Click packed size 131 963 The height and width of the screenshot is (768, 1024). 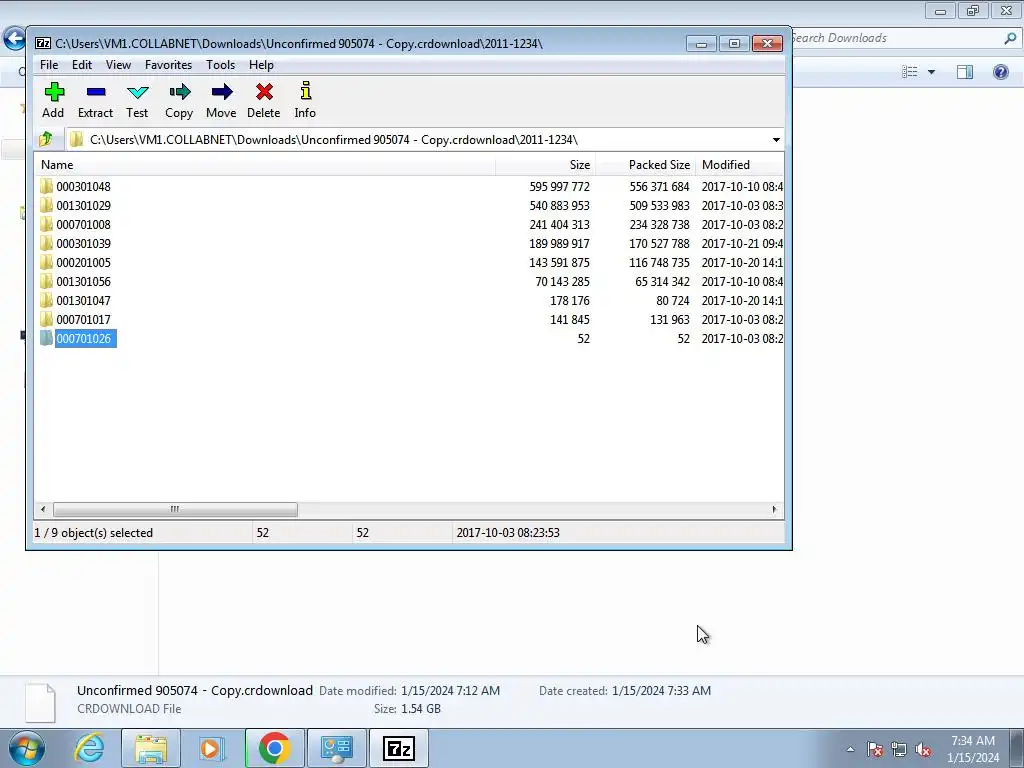669,319
